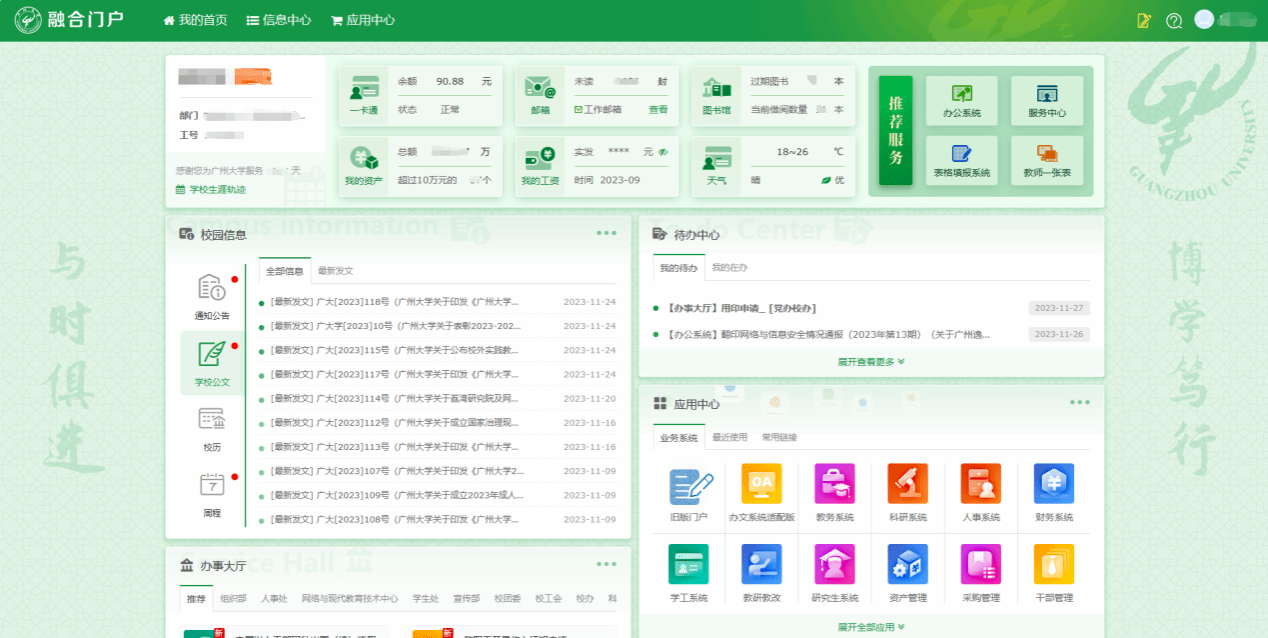The height and width of the screenshot is (638, 1268).
Task: Launch the 教研教改 app icon
Action: [x=761, y=564]
